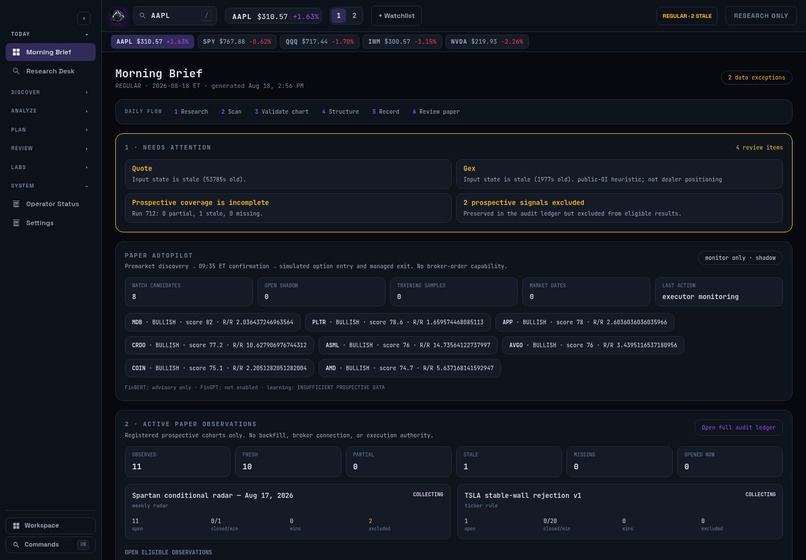Collapse the TODAY section
This screenshot has height=560, width=806.
click(x=50, y=34)
